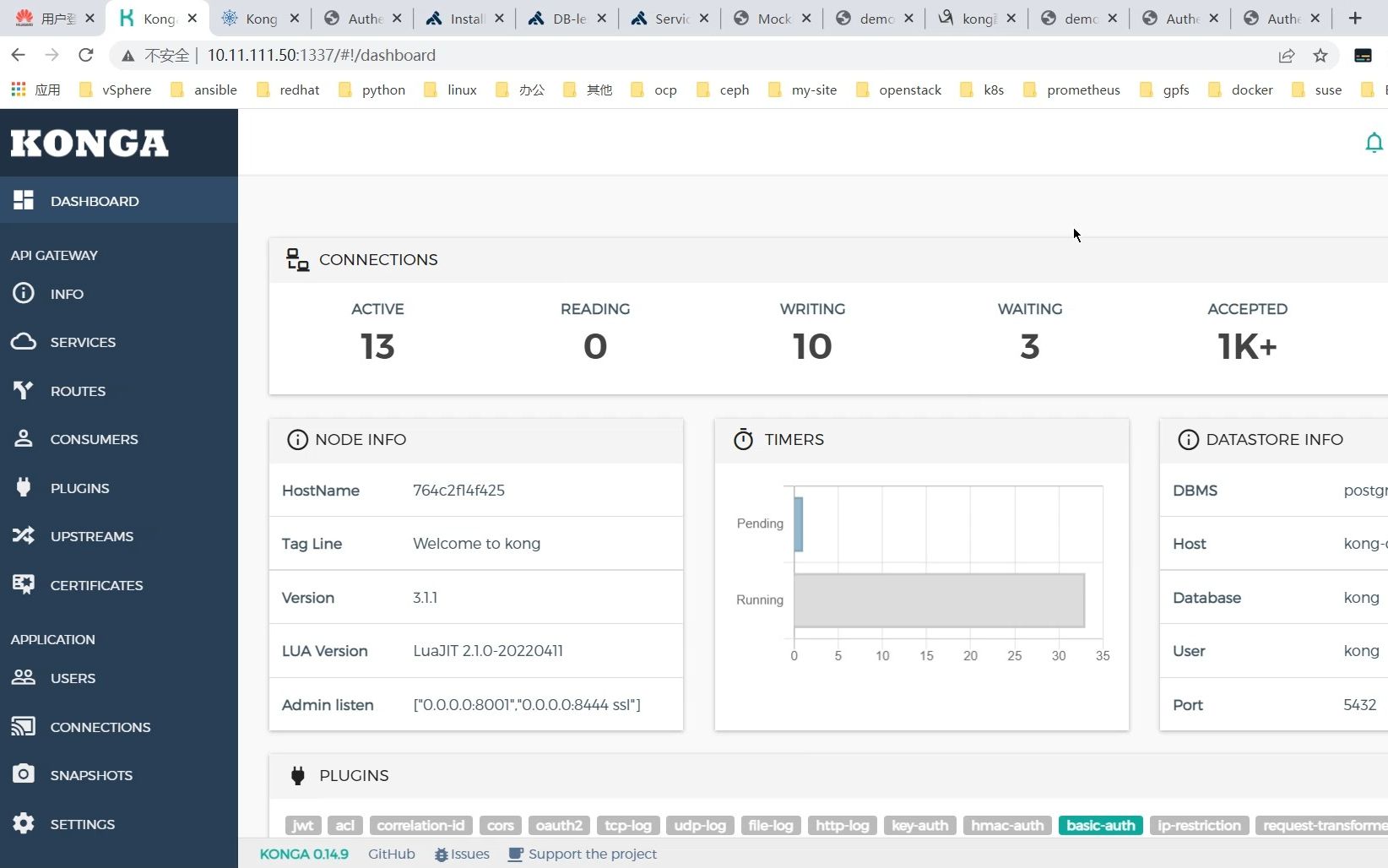Switch to the Mock browser tab

773,19
